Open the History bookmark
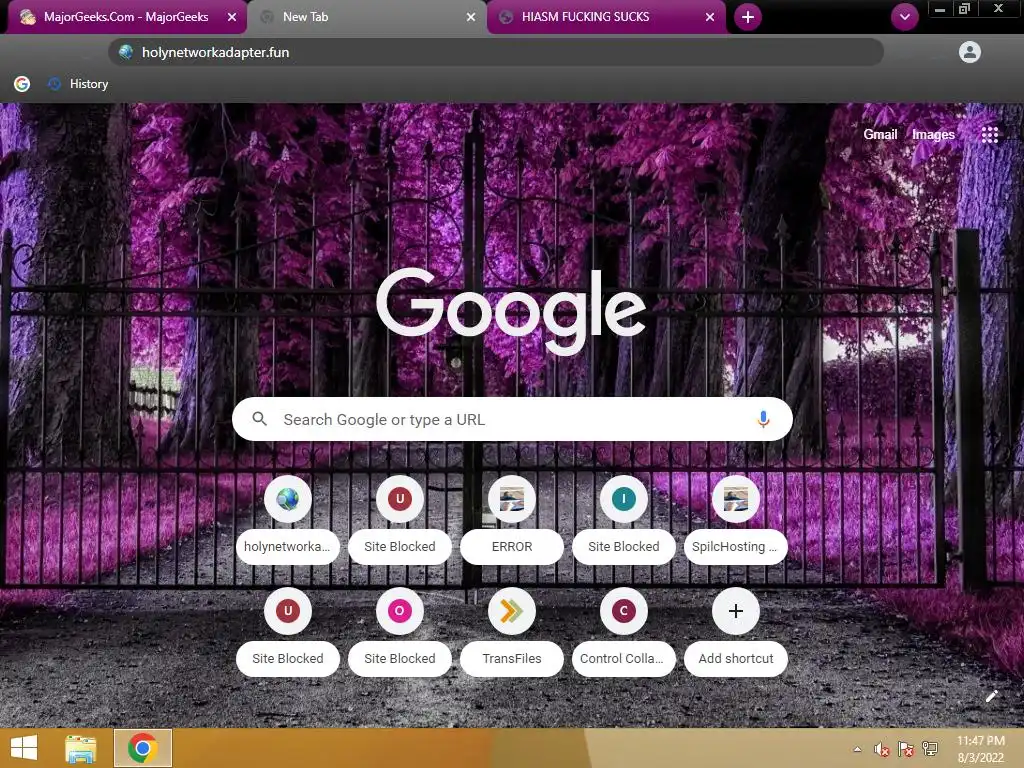 [x=78, y=84]
